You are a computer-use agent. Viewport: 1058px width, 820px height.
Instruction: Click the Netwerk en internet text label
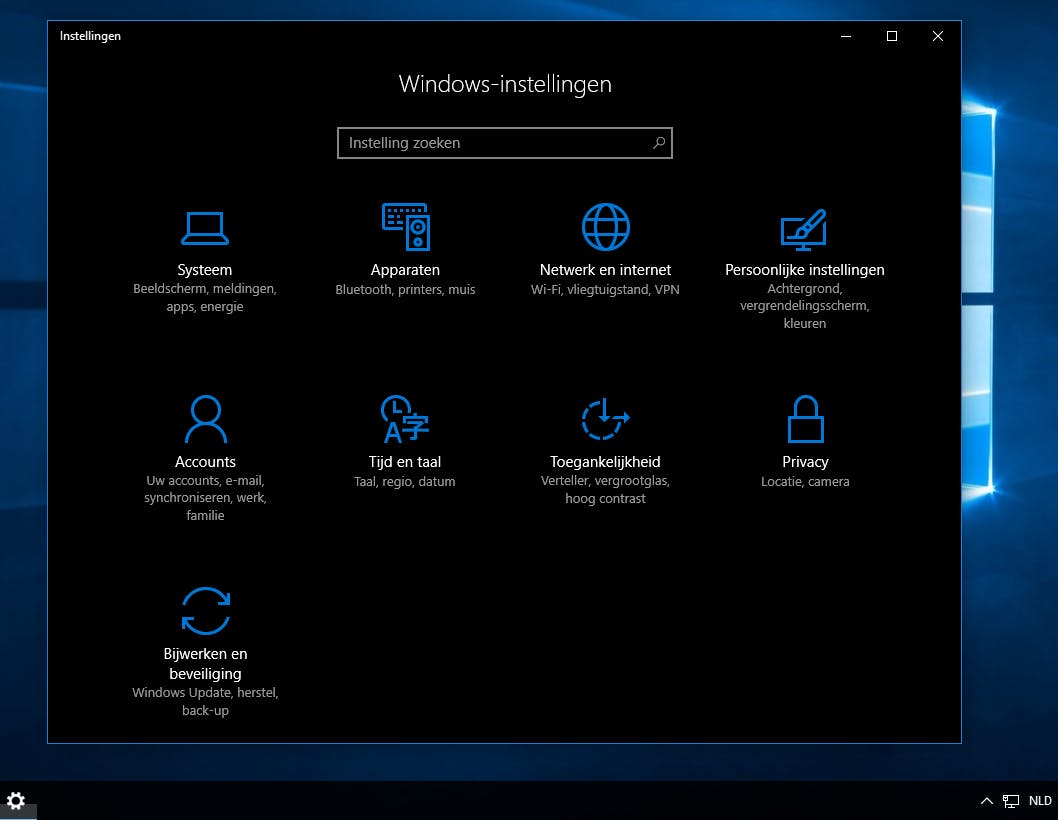[x=605, y=270]
